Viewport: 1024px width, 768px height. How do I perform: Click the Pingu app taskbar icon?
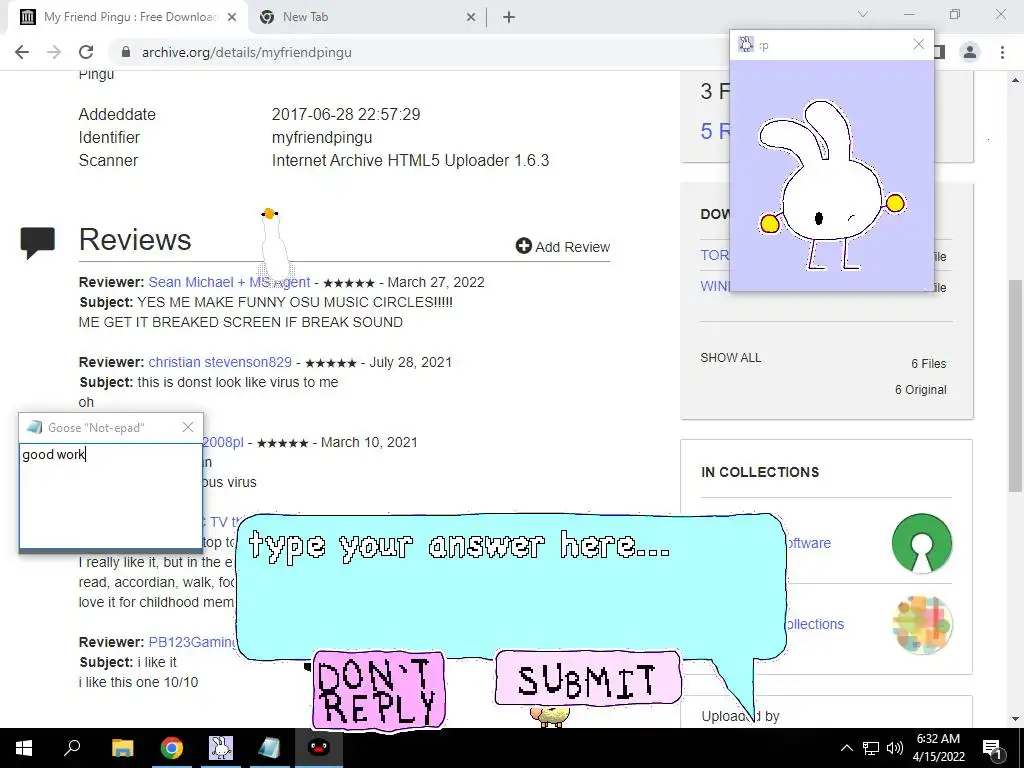[x=319, y=748]
